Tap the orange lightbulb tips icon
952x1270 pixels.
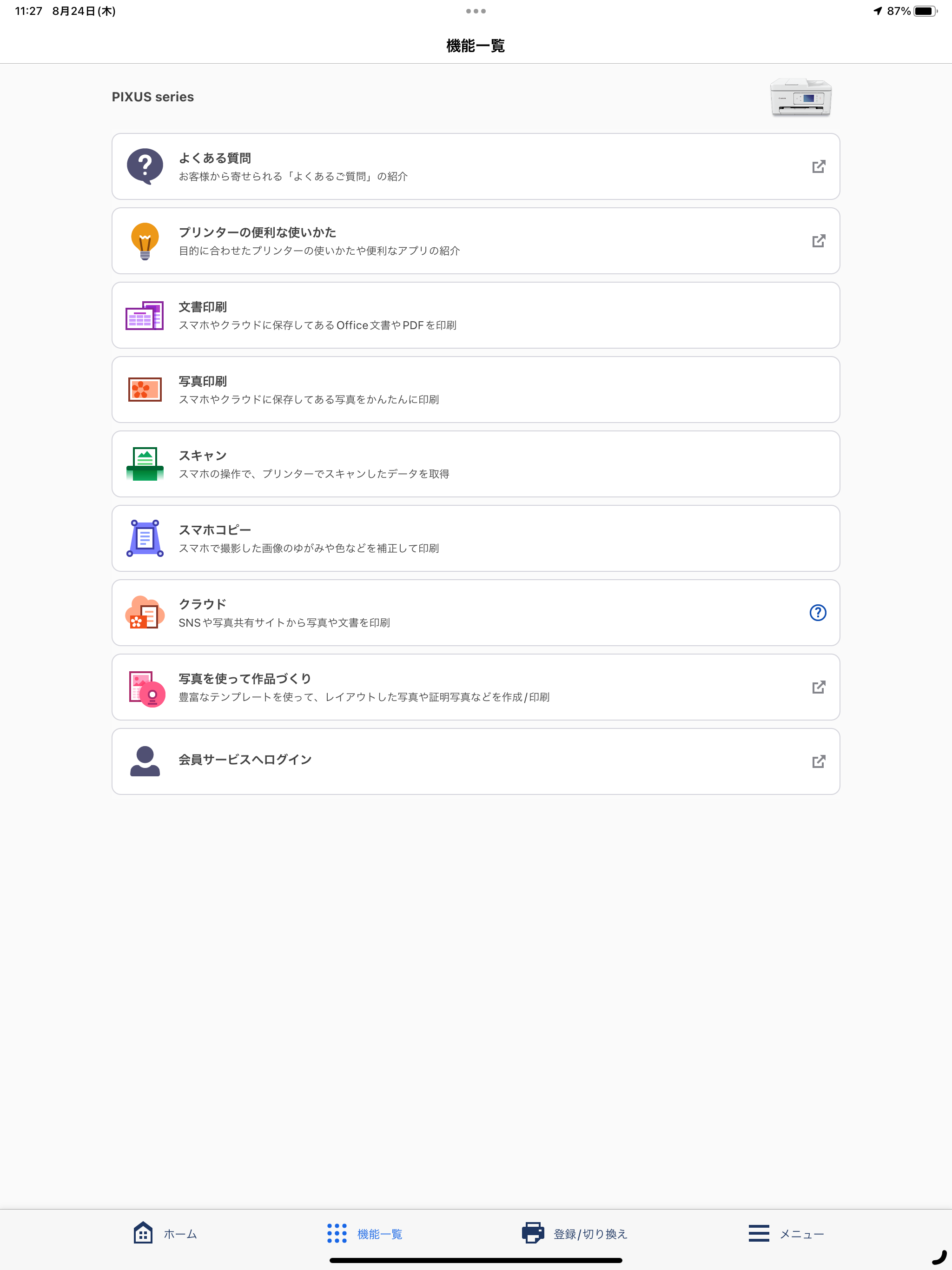click(x=145, y=241)
